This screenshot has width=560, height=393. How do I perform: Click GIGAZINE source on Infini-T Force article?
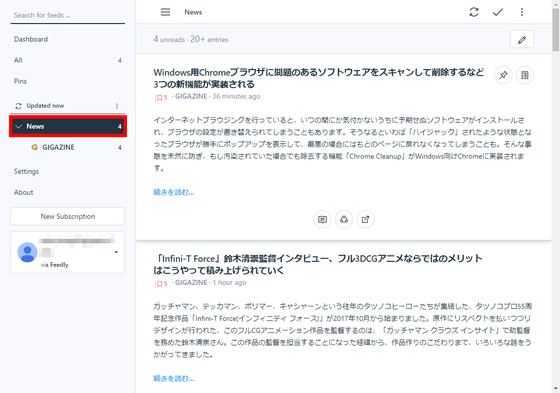pos(191,283)
